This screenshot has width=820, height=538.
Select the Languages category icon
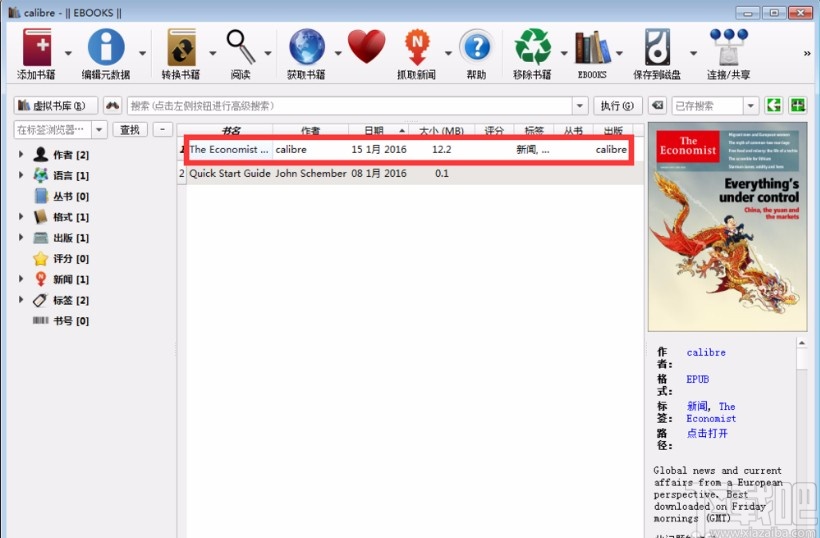(40, 175)
